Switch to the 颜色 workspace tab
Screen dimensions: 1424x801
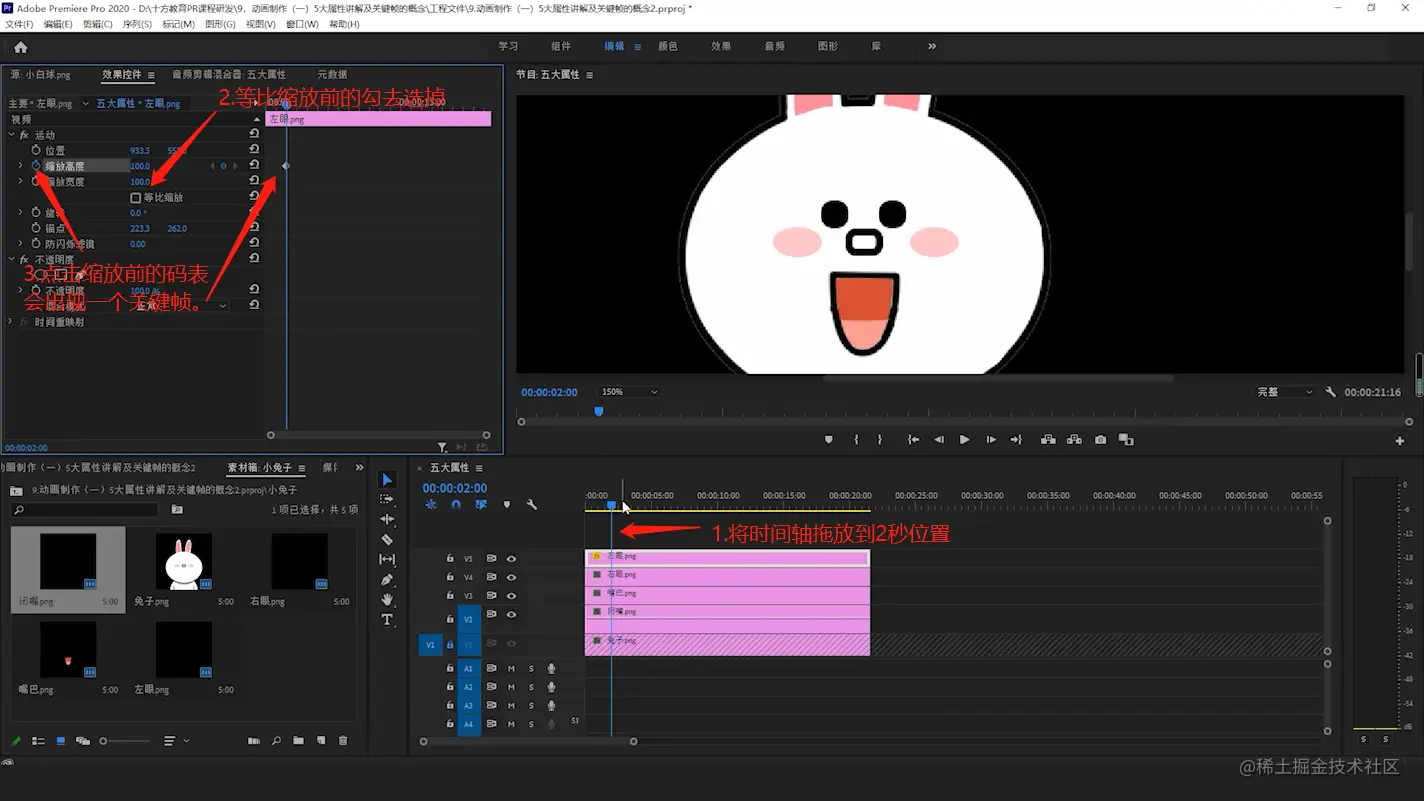click(667, 46)
